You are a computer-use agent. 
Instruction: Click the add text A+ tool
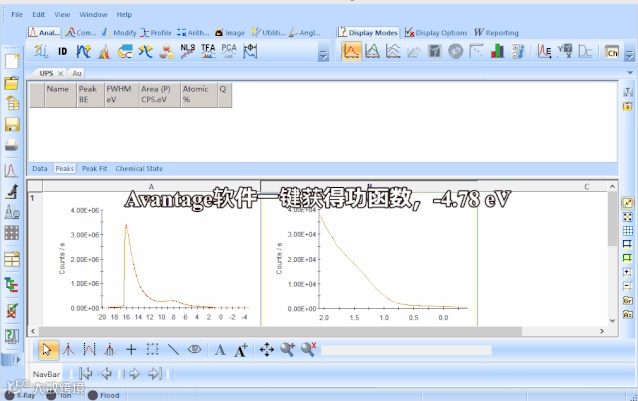click(241, 350)
